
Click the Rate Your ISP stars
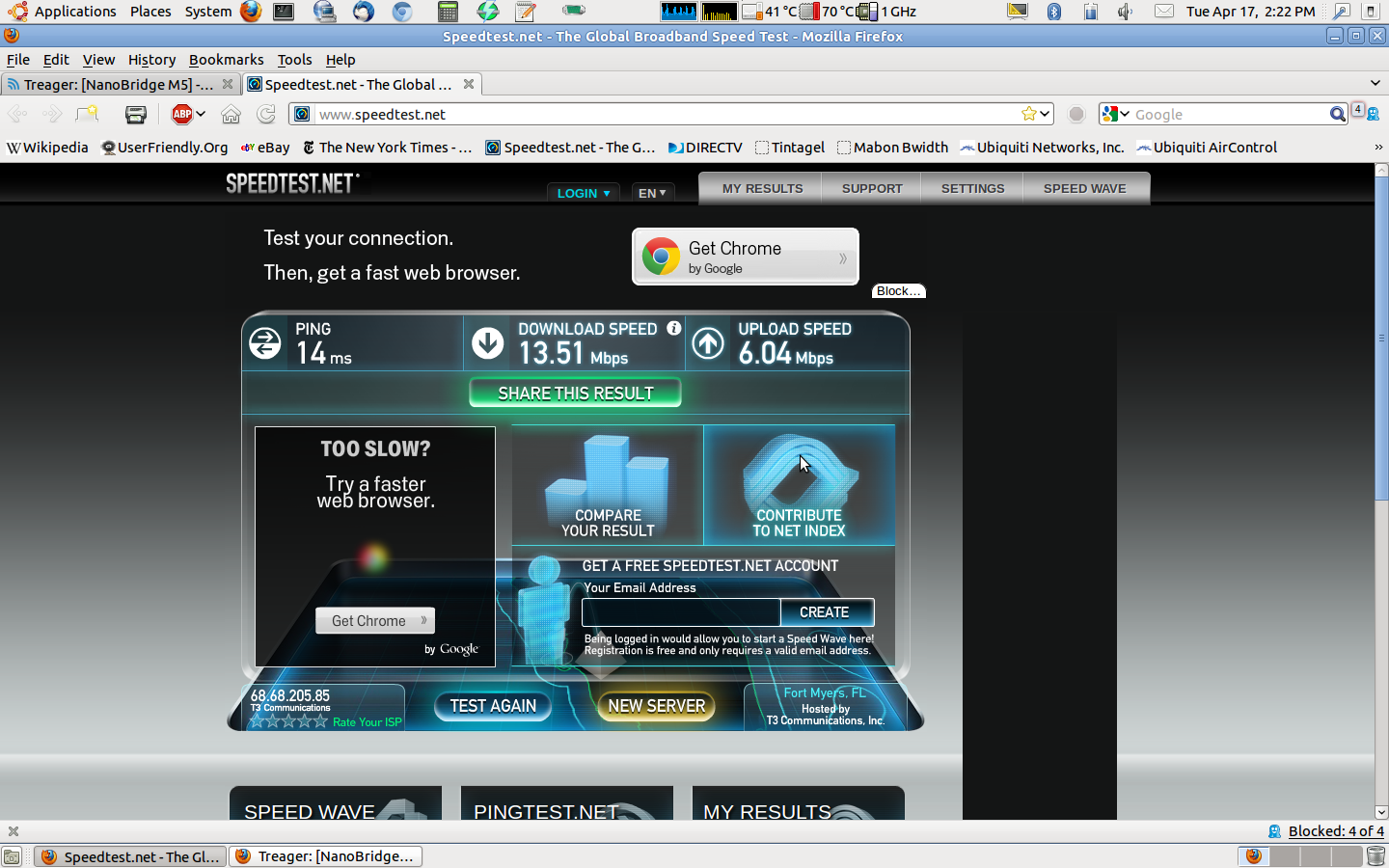[x=289, y=721]
